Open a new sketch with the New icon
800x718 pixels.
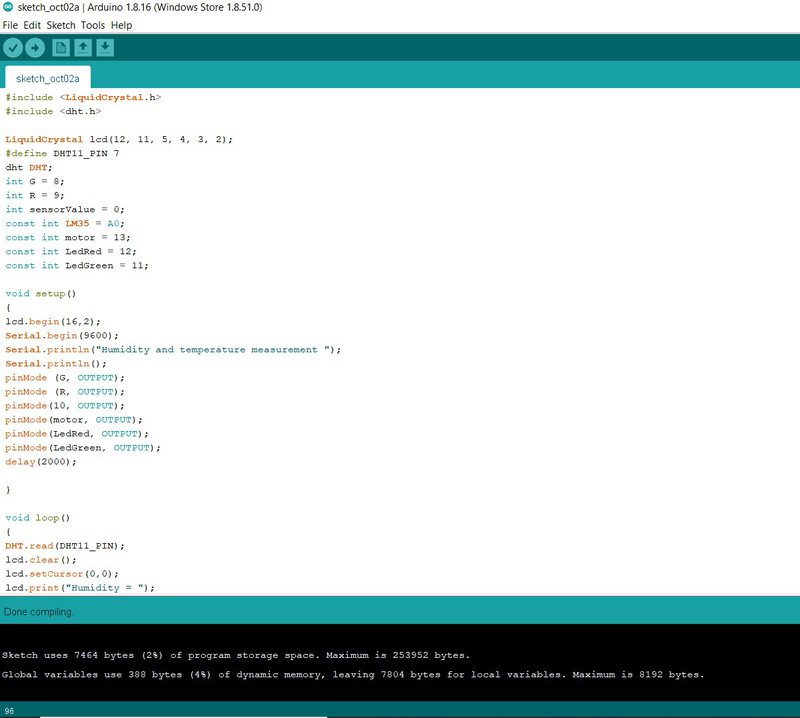[x=62, y=45]
